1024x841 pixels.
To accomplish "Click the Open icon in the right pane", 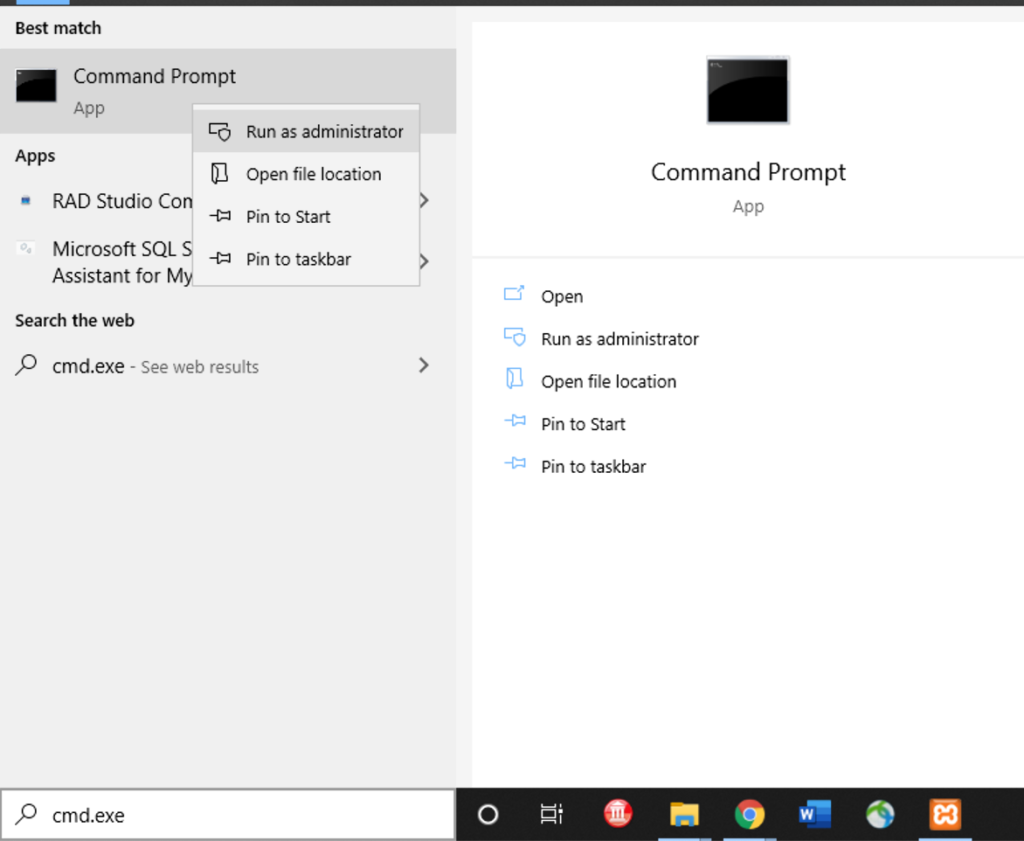I will pyautogui.click(x=514, y=294).
